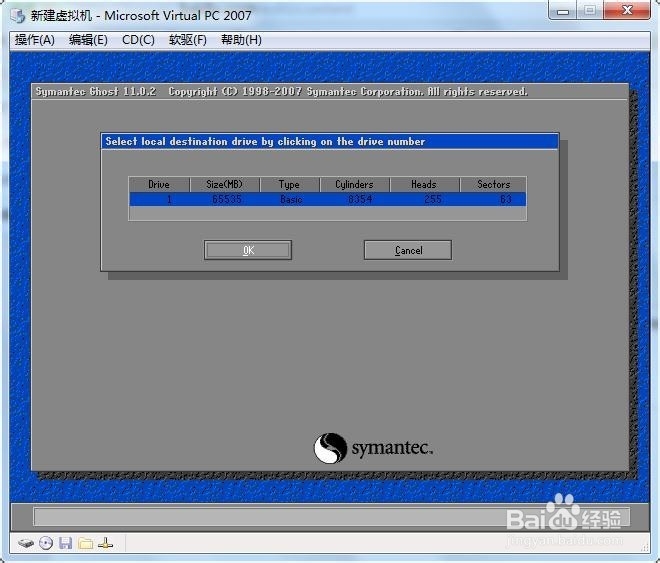Click the CD drive status icon
Viewport: 660px width, 563px height.
pyautogui.click(x=46, y=543)
